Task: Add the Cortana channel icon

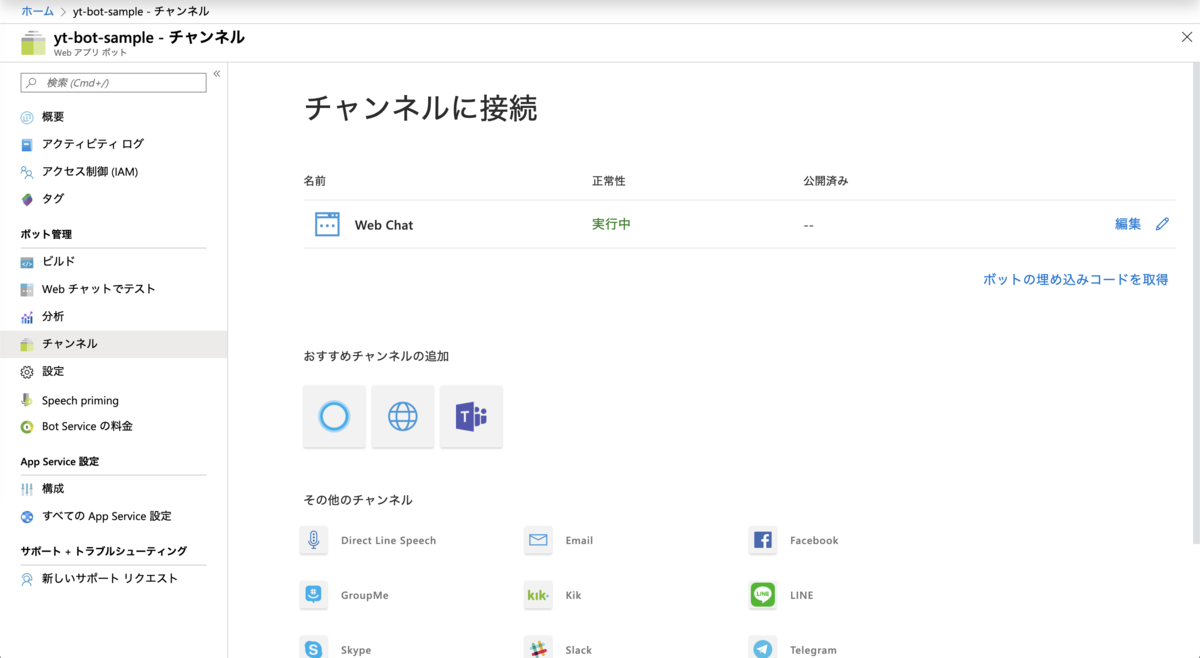Action: [x=333, y=416]
